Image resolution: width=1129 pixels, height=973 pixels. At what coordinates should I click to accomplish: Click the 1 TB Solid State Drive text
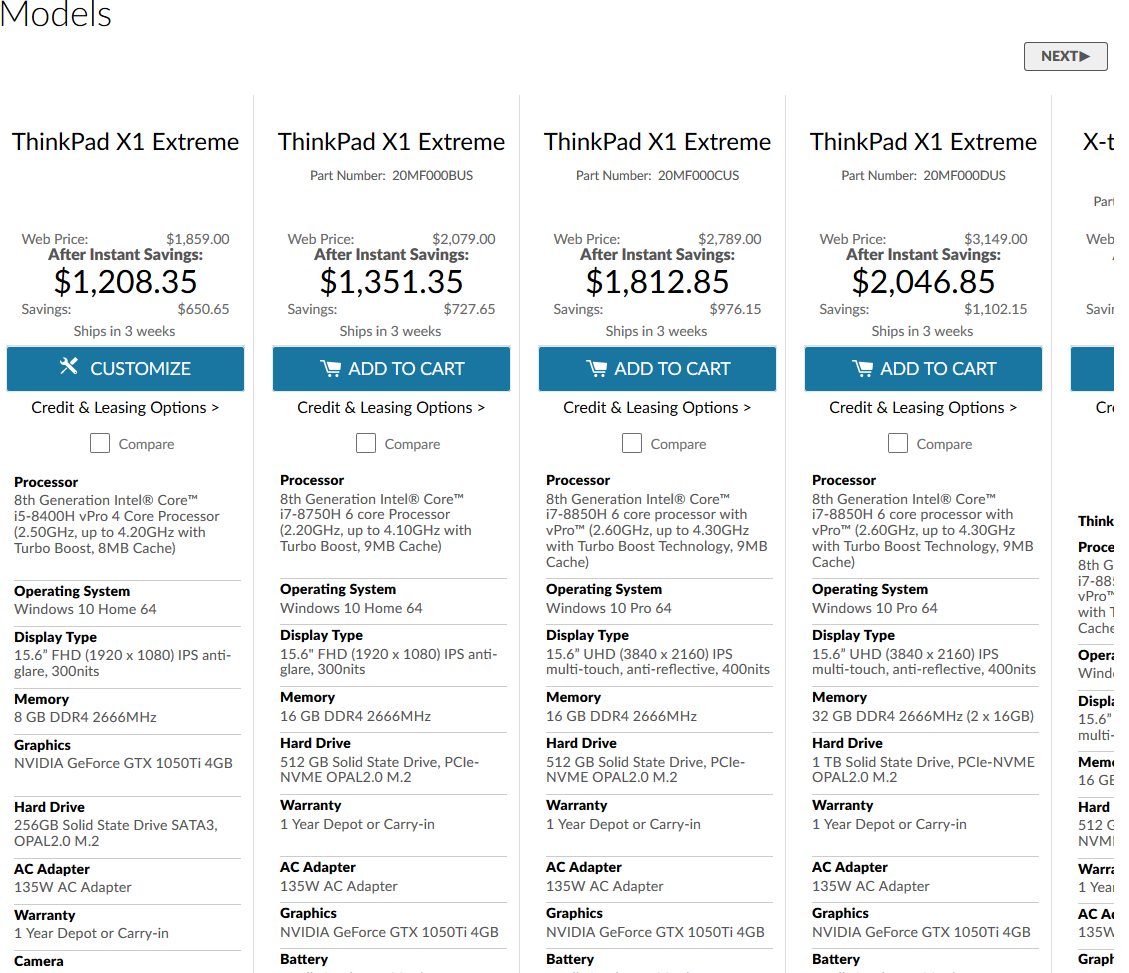(x=923, y=770)
